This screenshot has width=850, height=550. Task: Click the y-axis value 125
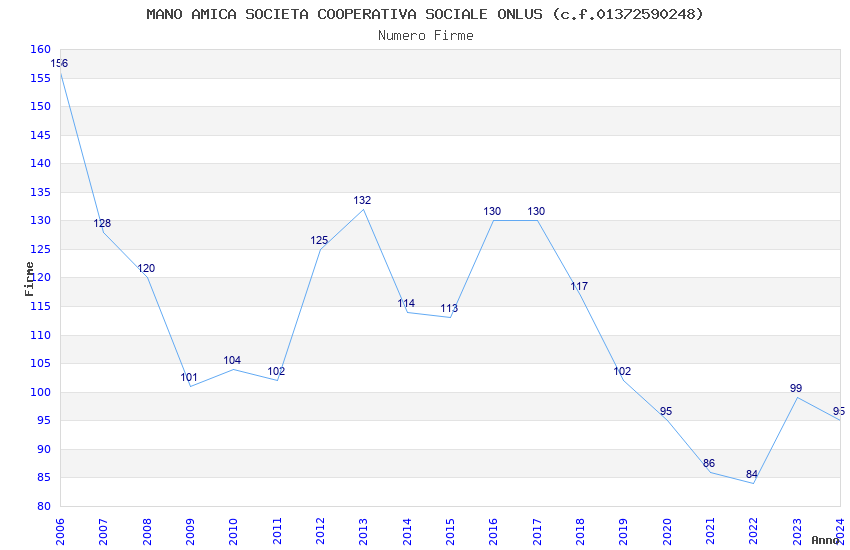click(x=41, y=249)
